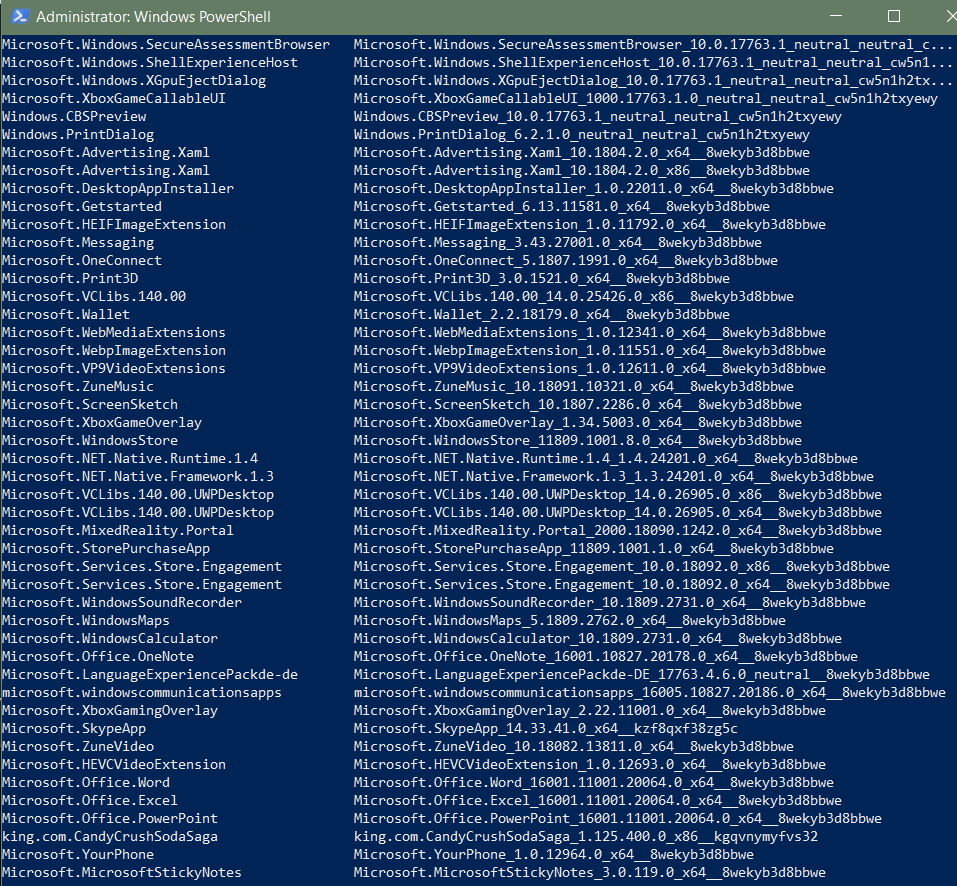Select king.com.CandyCrushSodaSaga name entry
957x886 pixels.
(x=110, y=837)
